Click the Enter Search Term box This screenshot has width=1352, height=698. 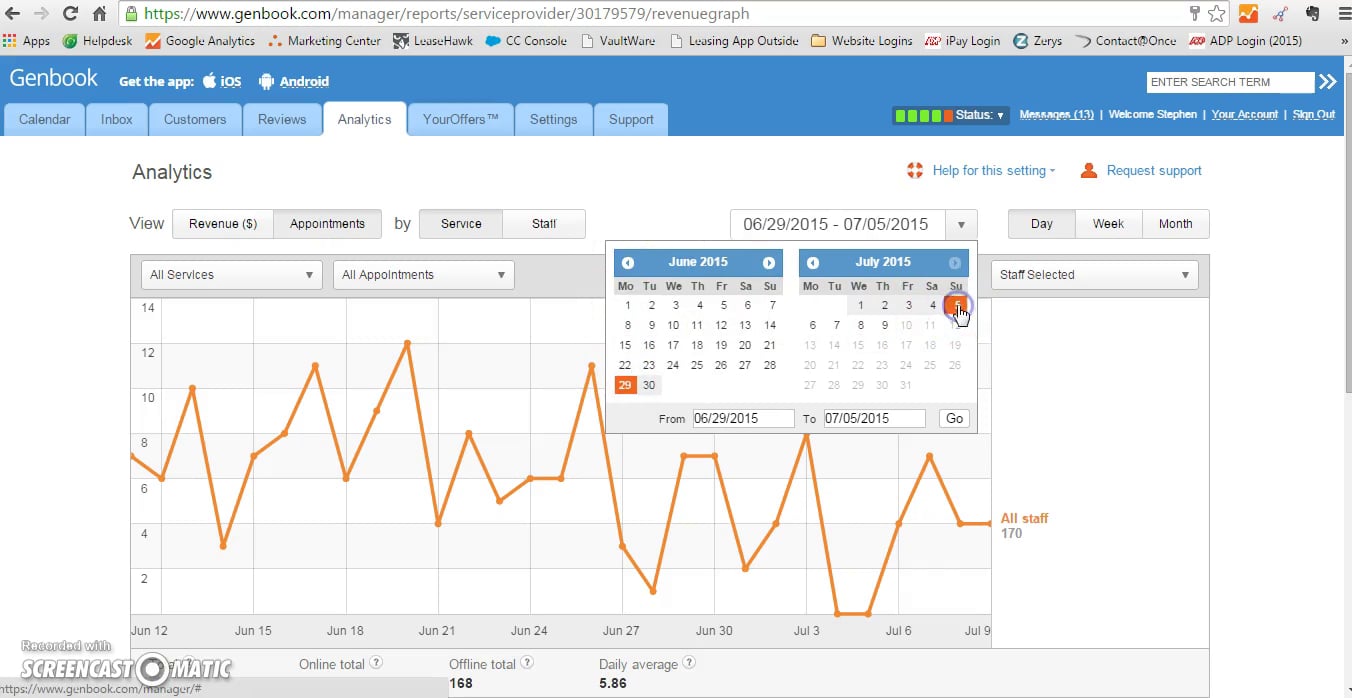[x=1230, y=82]
